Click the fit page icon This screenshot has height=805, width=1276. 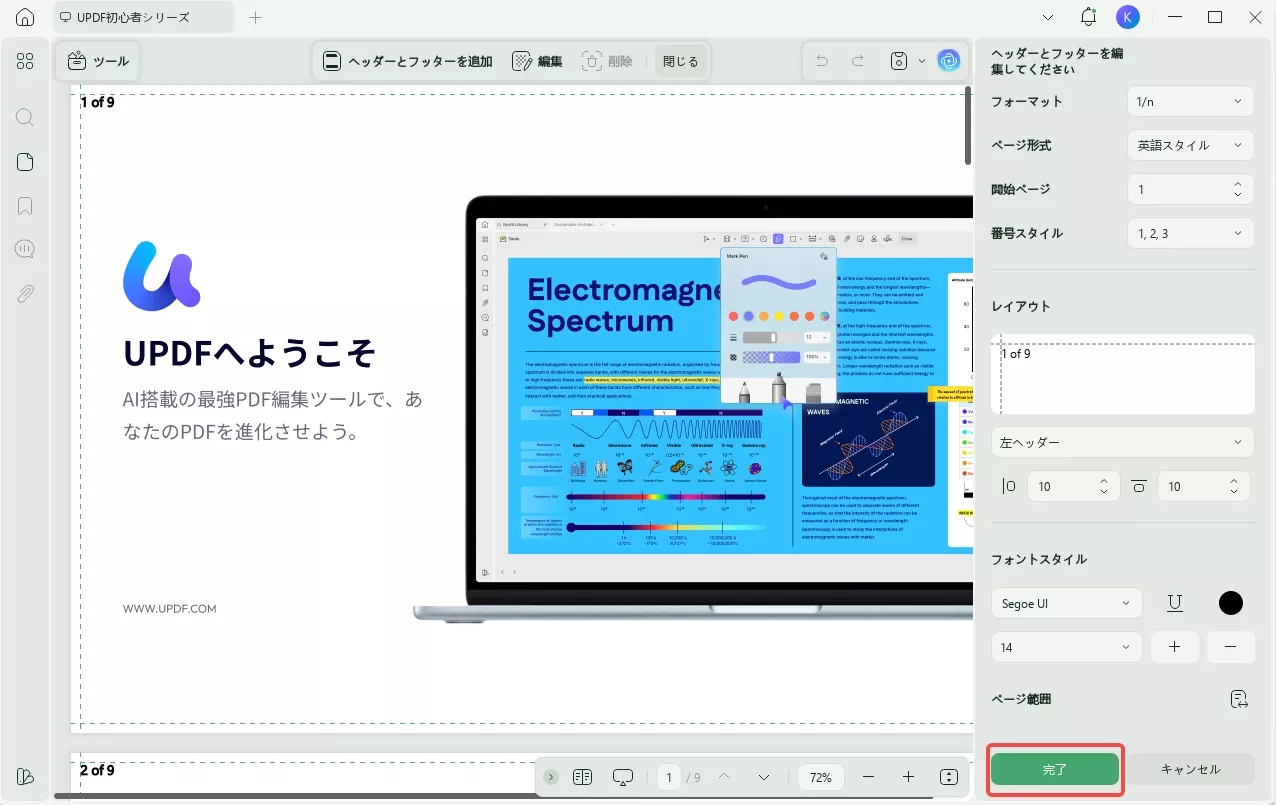pos(949,777)
